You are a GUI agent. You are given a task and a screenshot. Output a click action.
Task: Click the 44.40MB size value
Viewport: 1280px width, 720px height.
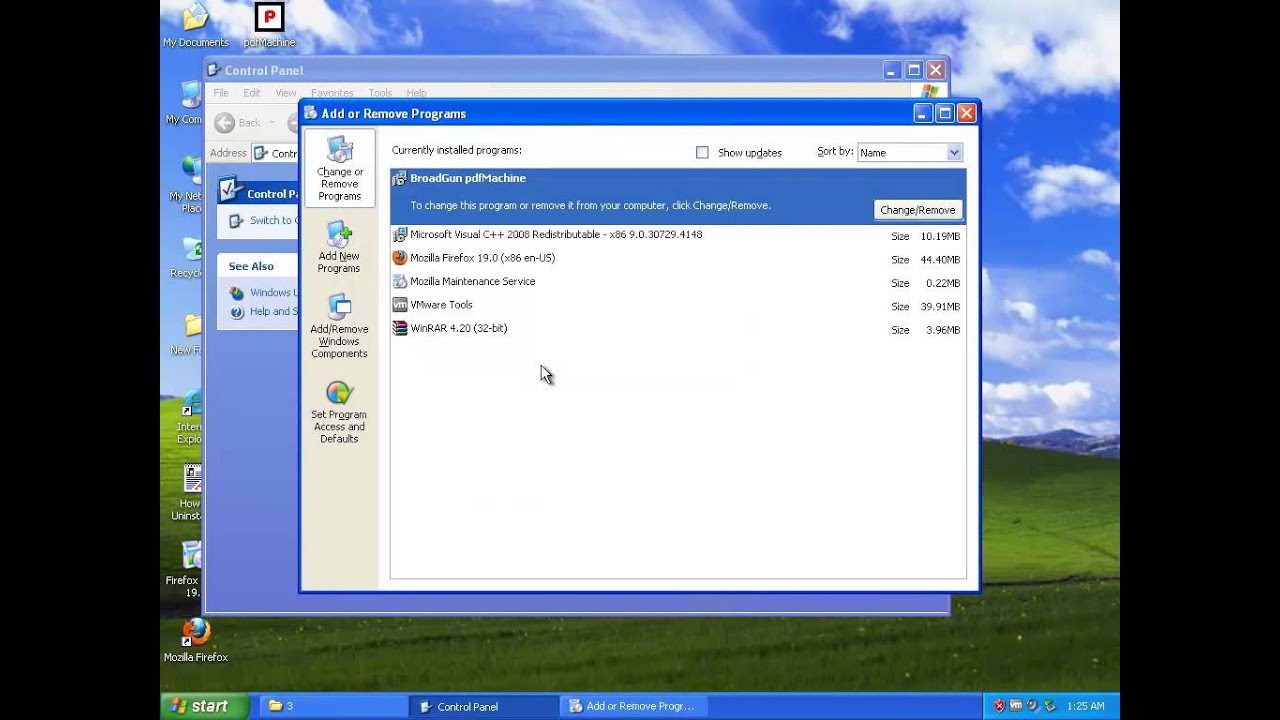tap(940, 260)
